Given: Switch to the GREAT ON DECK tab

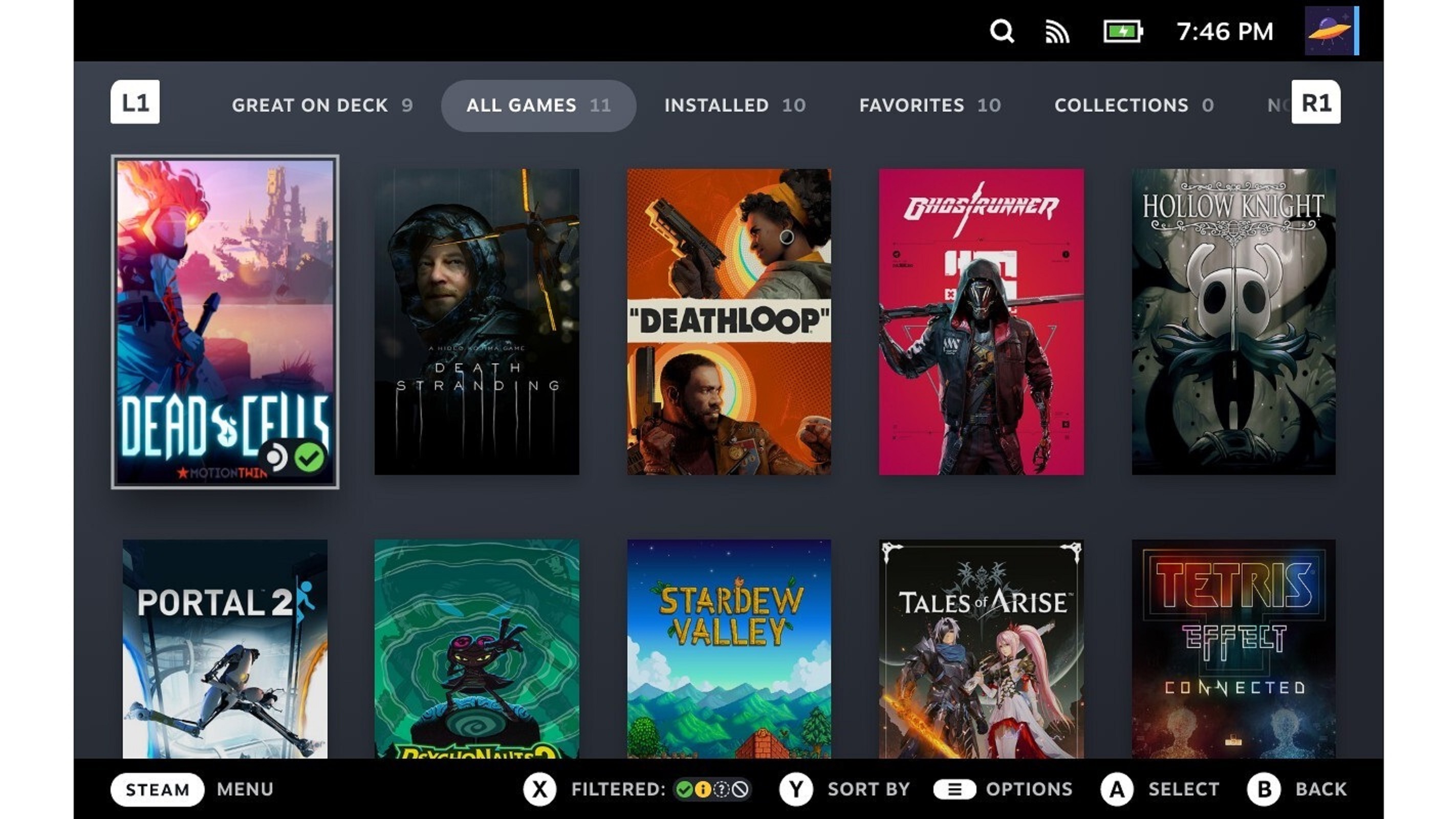Looking at the screenshot, I should point(322,105).
